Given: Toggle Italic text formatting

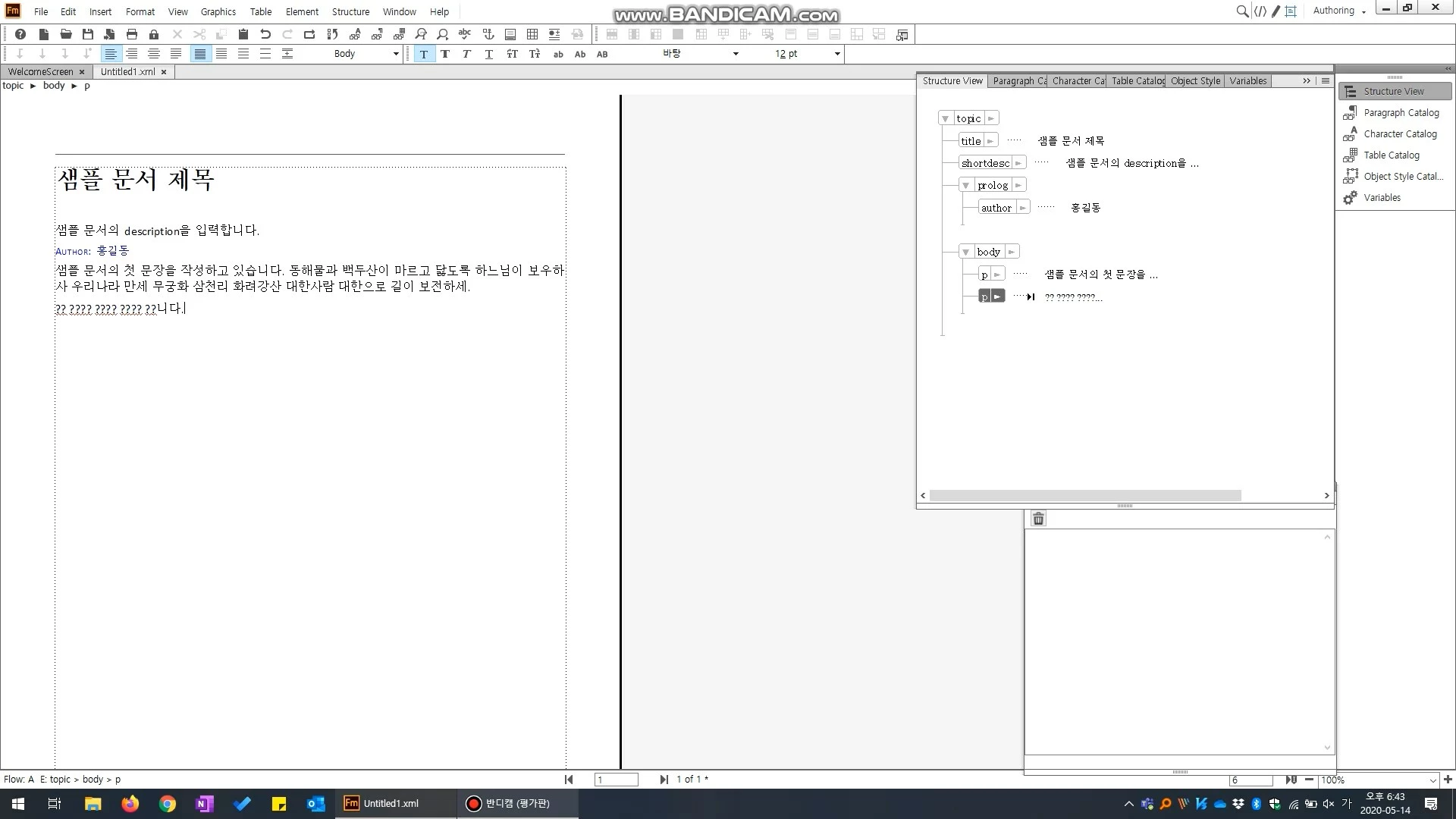Looking at the screenshot, I should click(466, 54).
